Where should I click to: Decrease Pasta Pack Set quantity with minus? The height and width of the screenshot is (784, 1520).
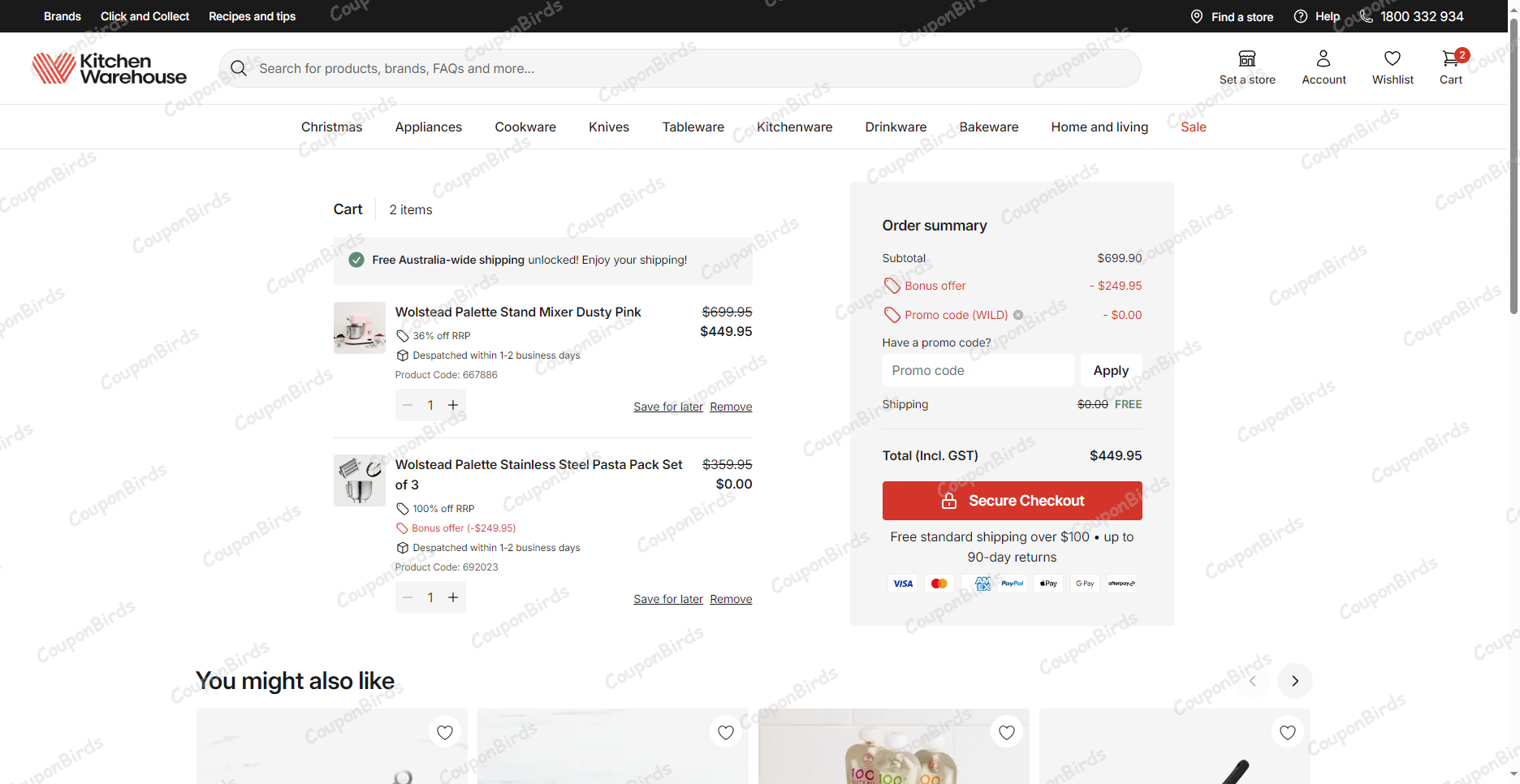(x=408, y=597)
